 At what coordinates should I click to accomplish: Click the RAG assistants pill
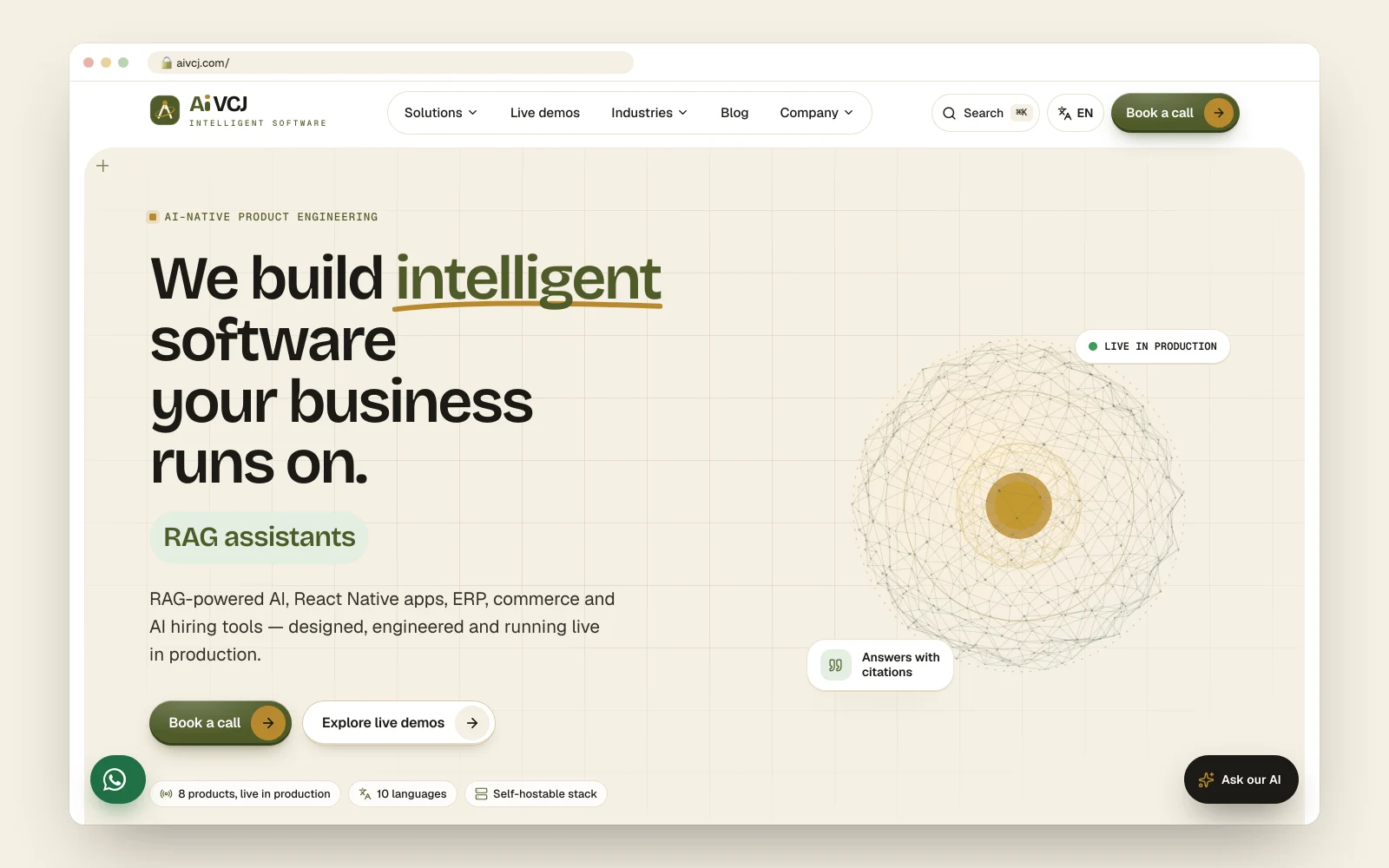259,537
